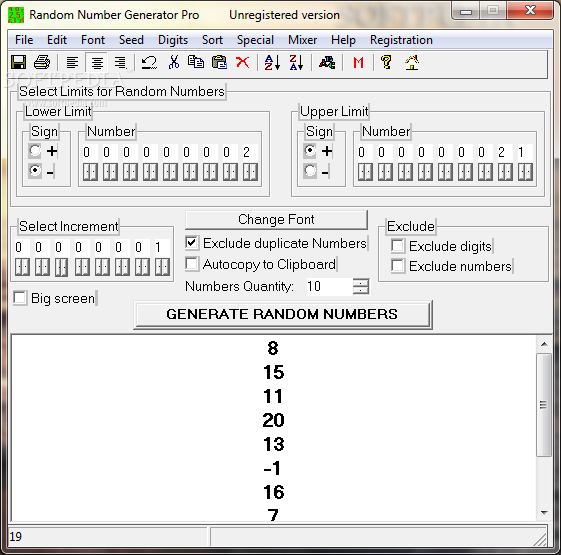Open the Seed menu
Screen dimensions: 561x555
[x=131, y=40]
